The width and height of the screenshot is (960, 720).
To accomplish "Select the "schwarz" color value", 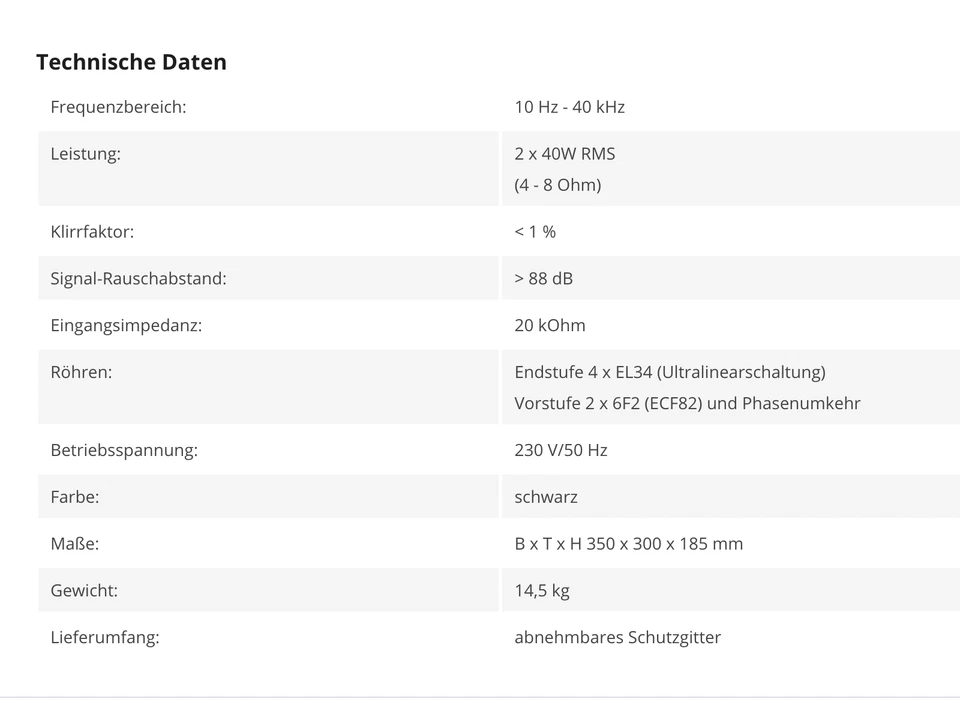I will click(546, 497).
